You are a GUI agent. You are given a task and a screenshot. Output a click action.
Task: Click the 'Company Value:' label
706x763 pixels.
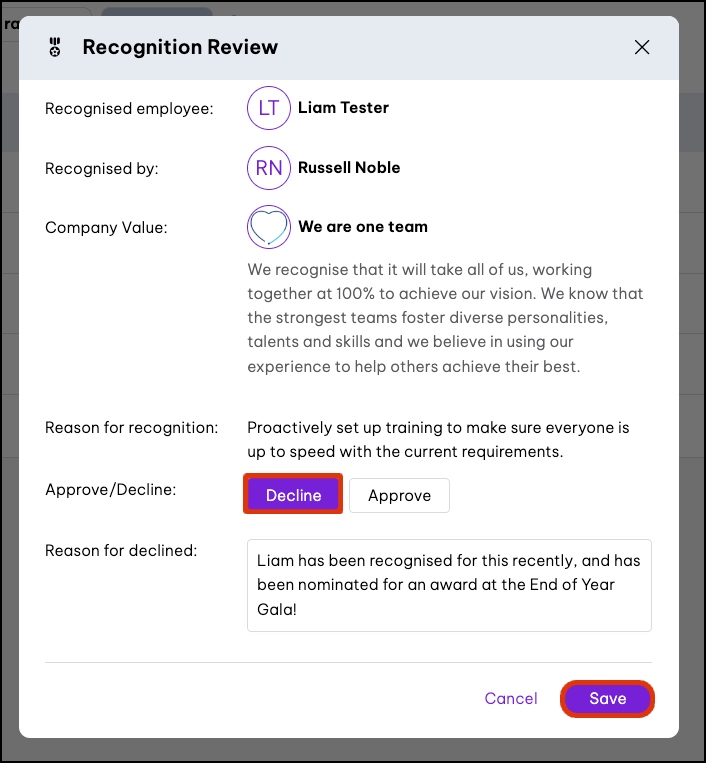tap(106, 228)
